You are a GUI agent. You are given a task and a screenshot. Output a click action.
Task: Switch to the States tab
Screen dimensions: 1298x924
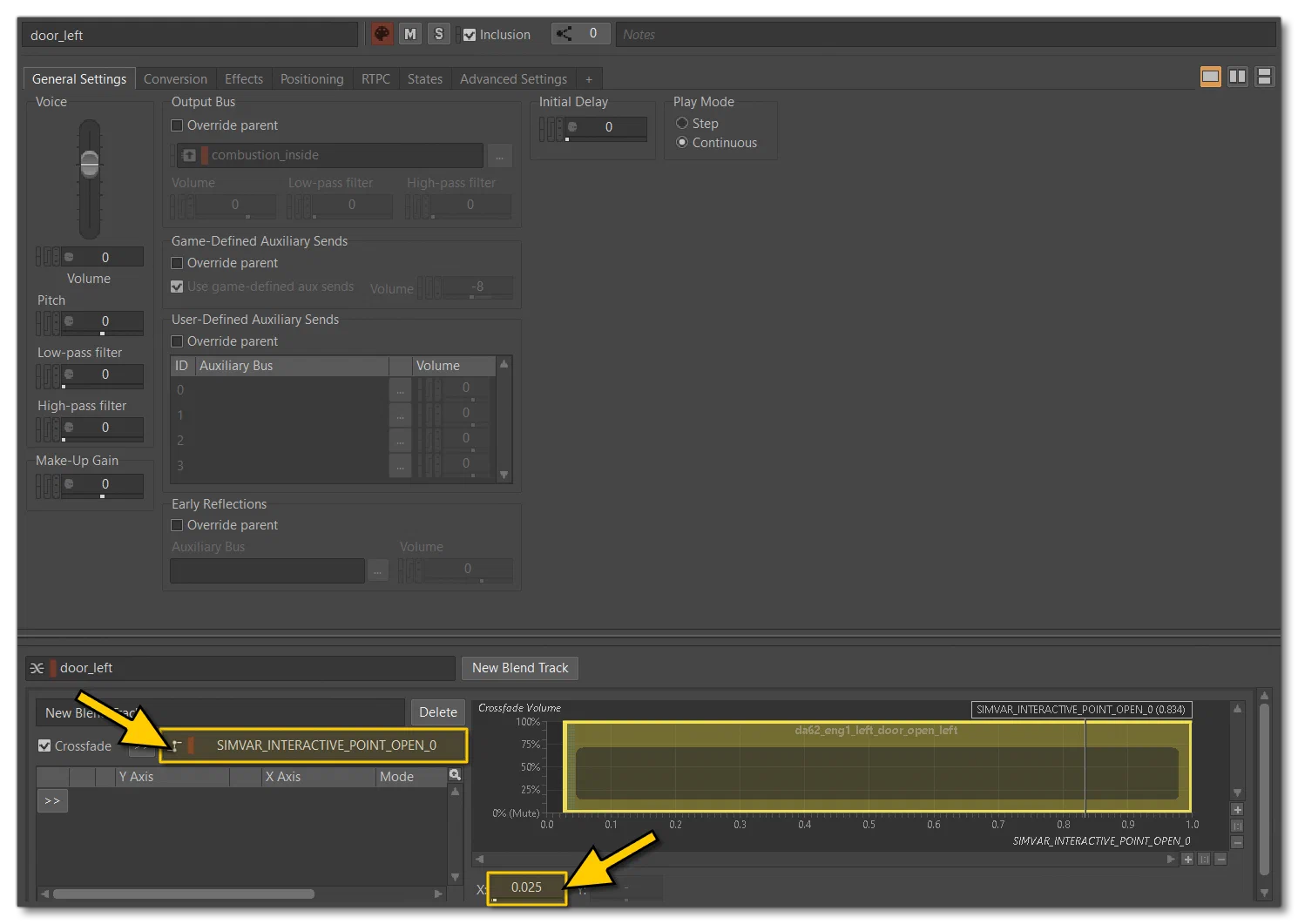click(425, 78)
